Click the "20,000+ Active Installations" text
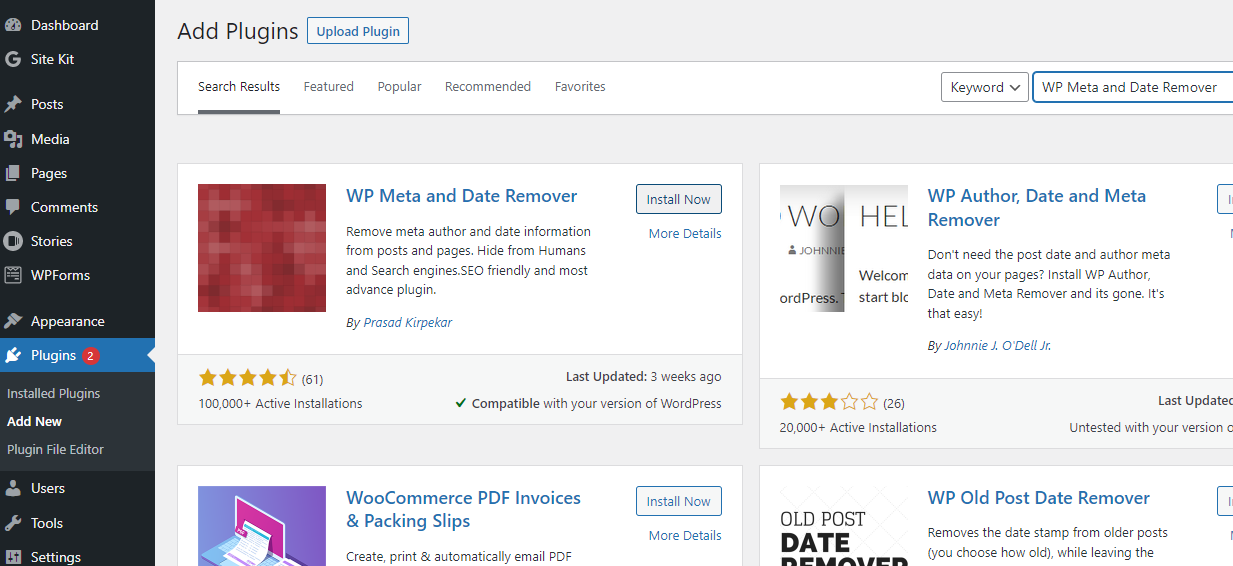 859,427
